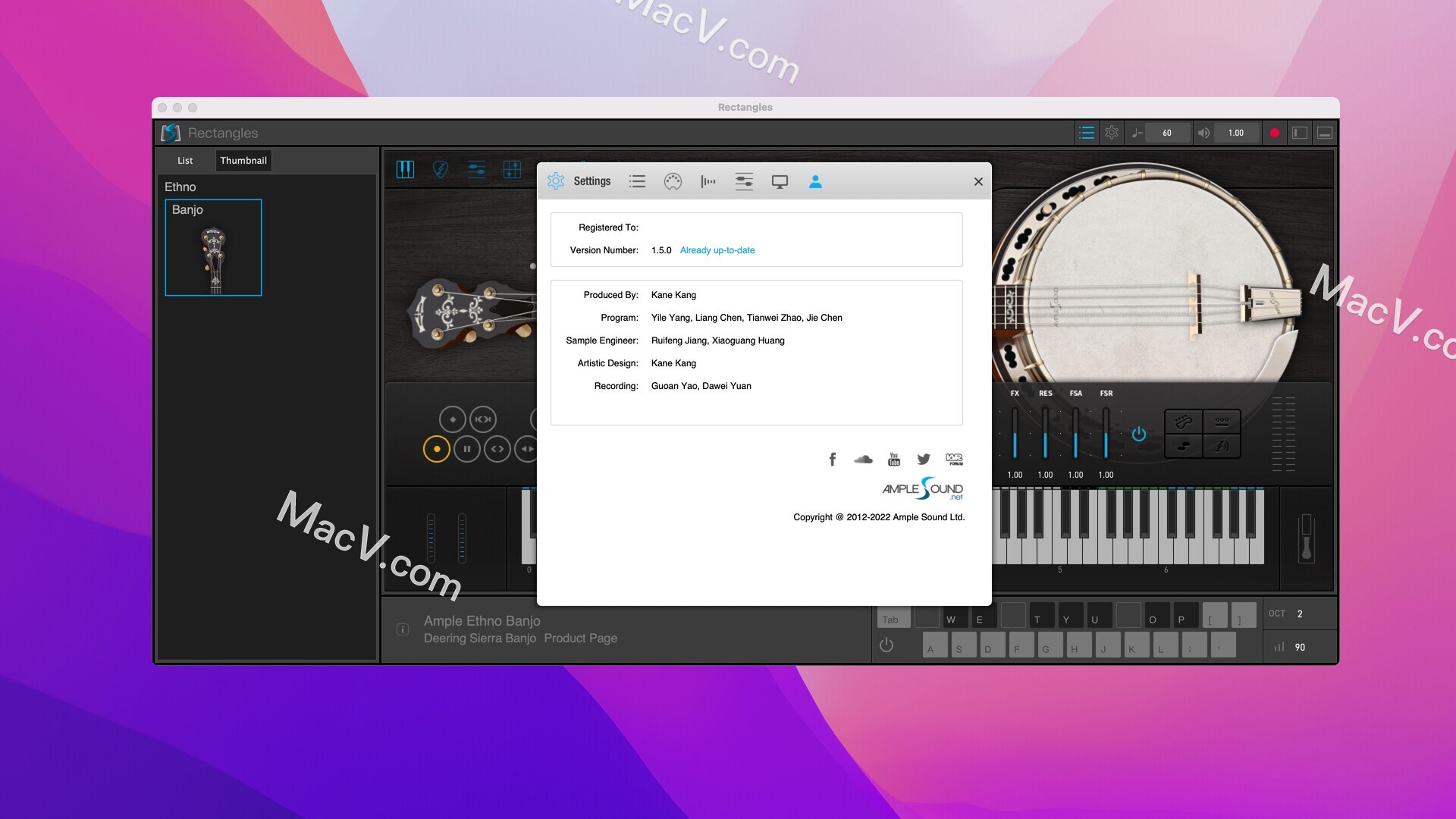This screenshot has width=1456, height=819.
Task: Toggle the computer keyboard power button
Action: pos(886,645)
